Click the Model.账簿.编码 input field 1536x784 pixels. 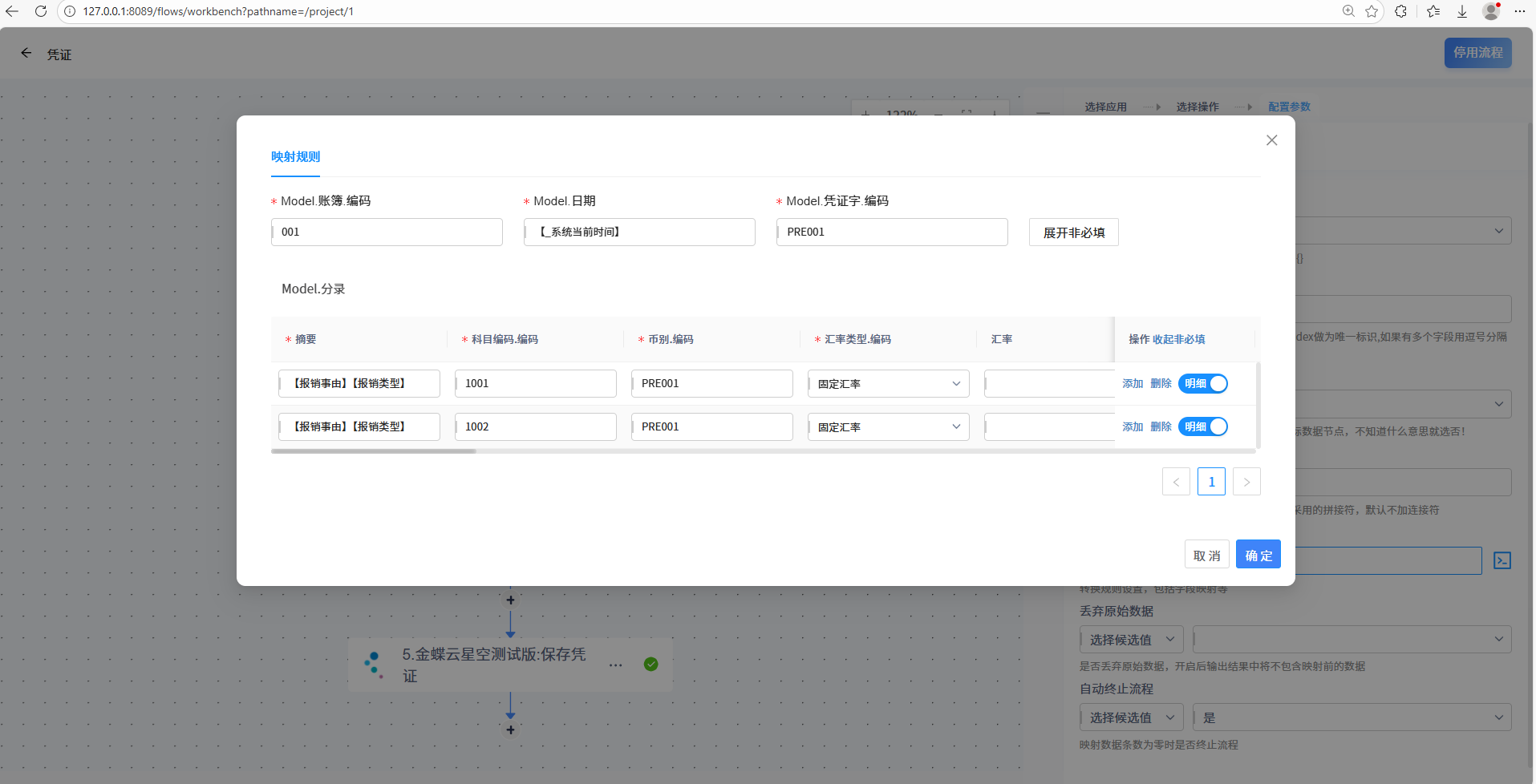(387, 232)
